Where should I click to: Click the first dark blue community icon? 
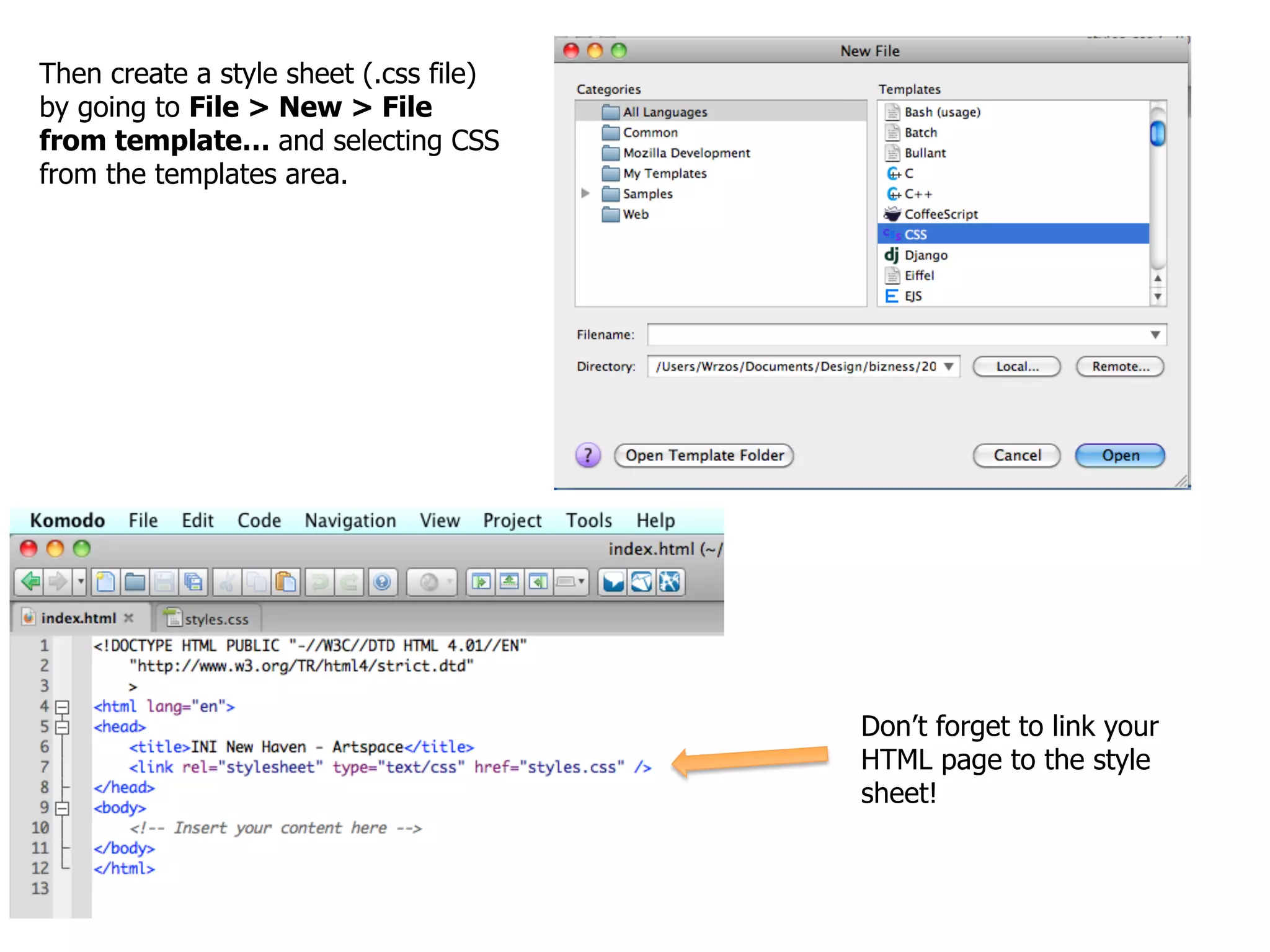pyautogui.click(x=613, y=581)
